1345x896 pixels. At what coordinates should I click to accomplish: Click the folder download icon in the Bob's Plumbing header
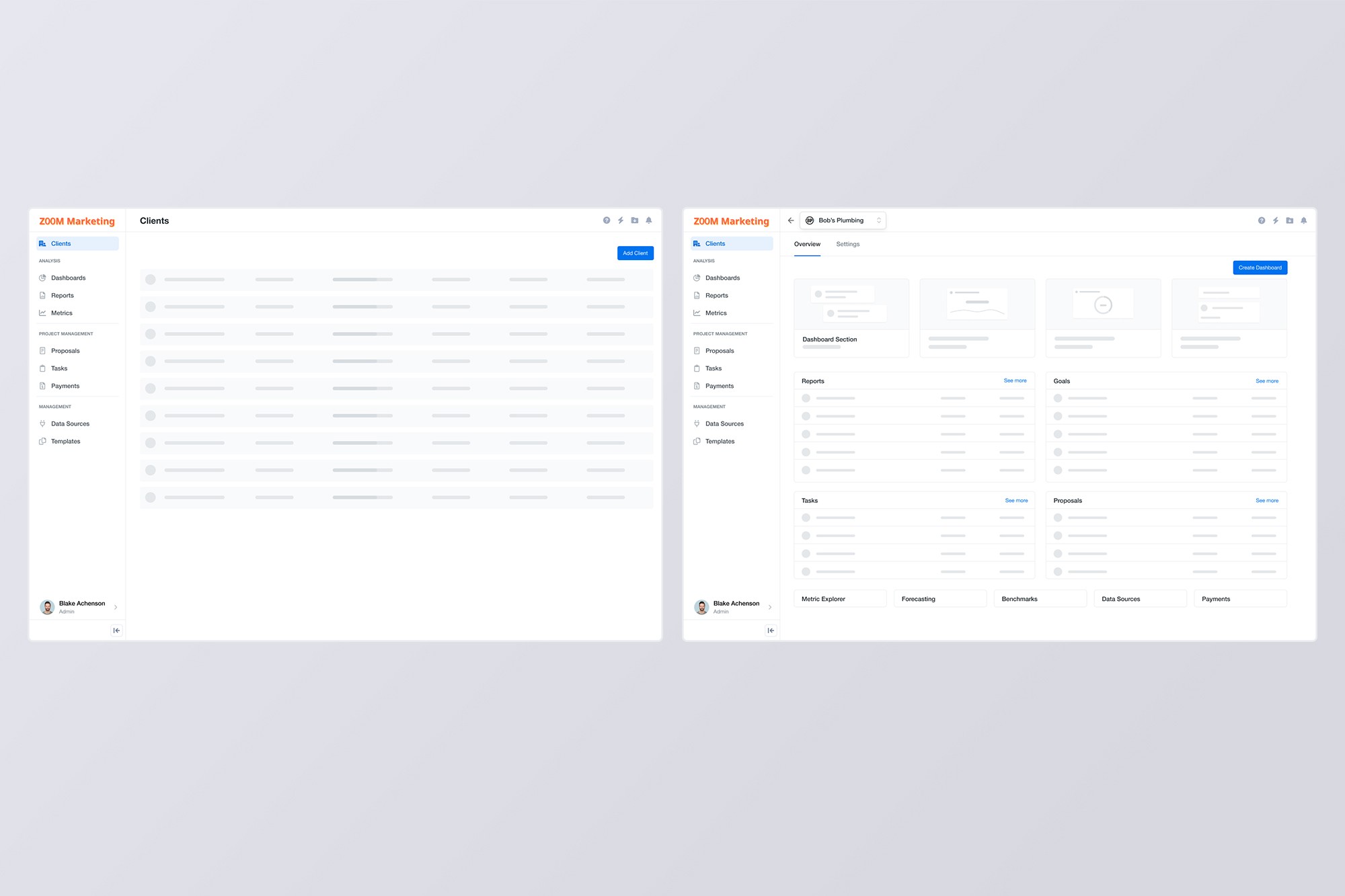(1289, 220)
